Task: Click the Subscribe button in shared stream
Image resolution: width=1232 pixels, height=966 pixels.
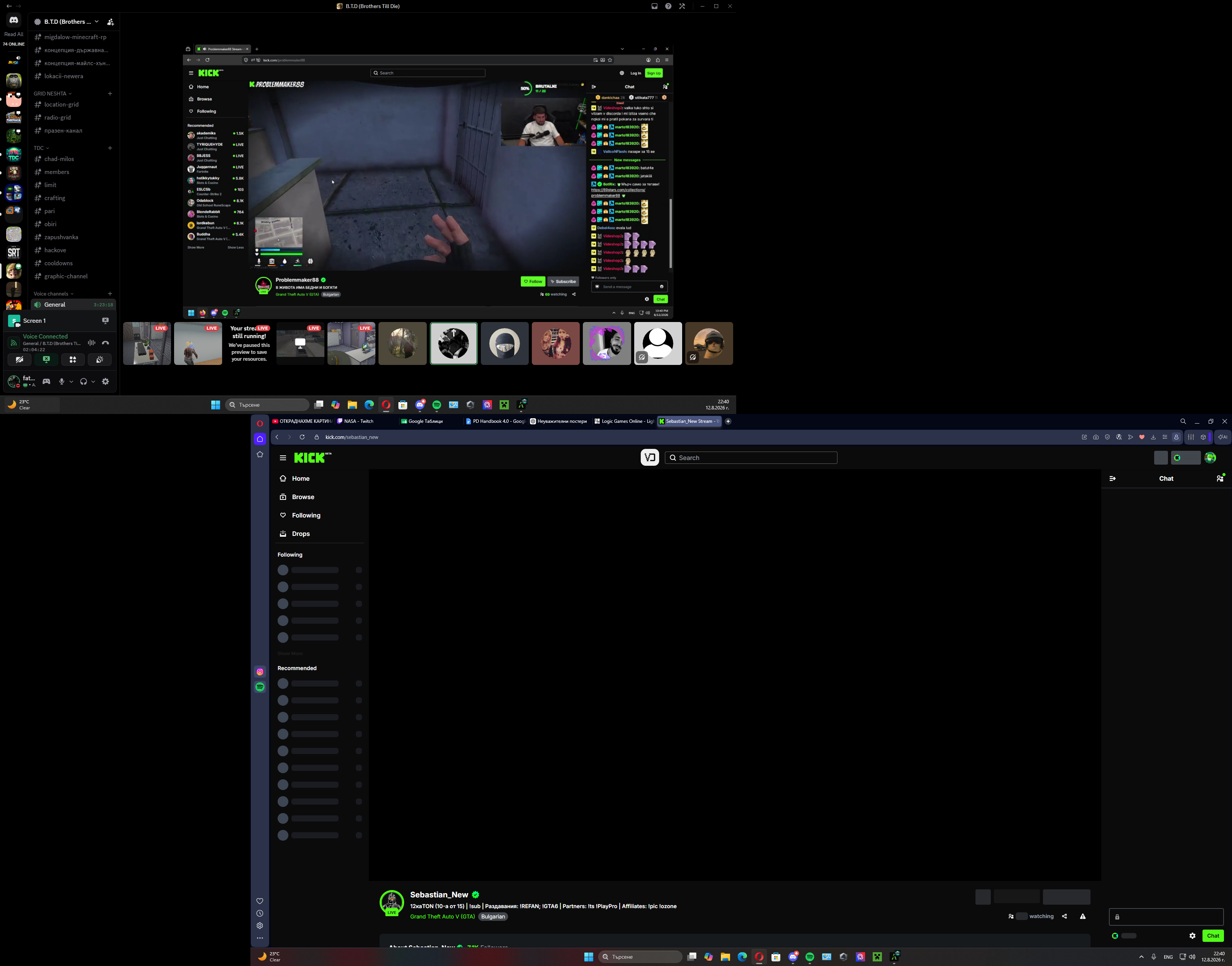Action: pyautogui.click(x=563, y=282)
